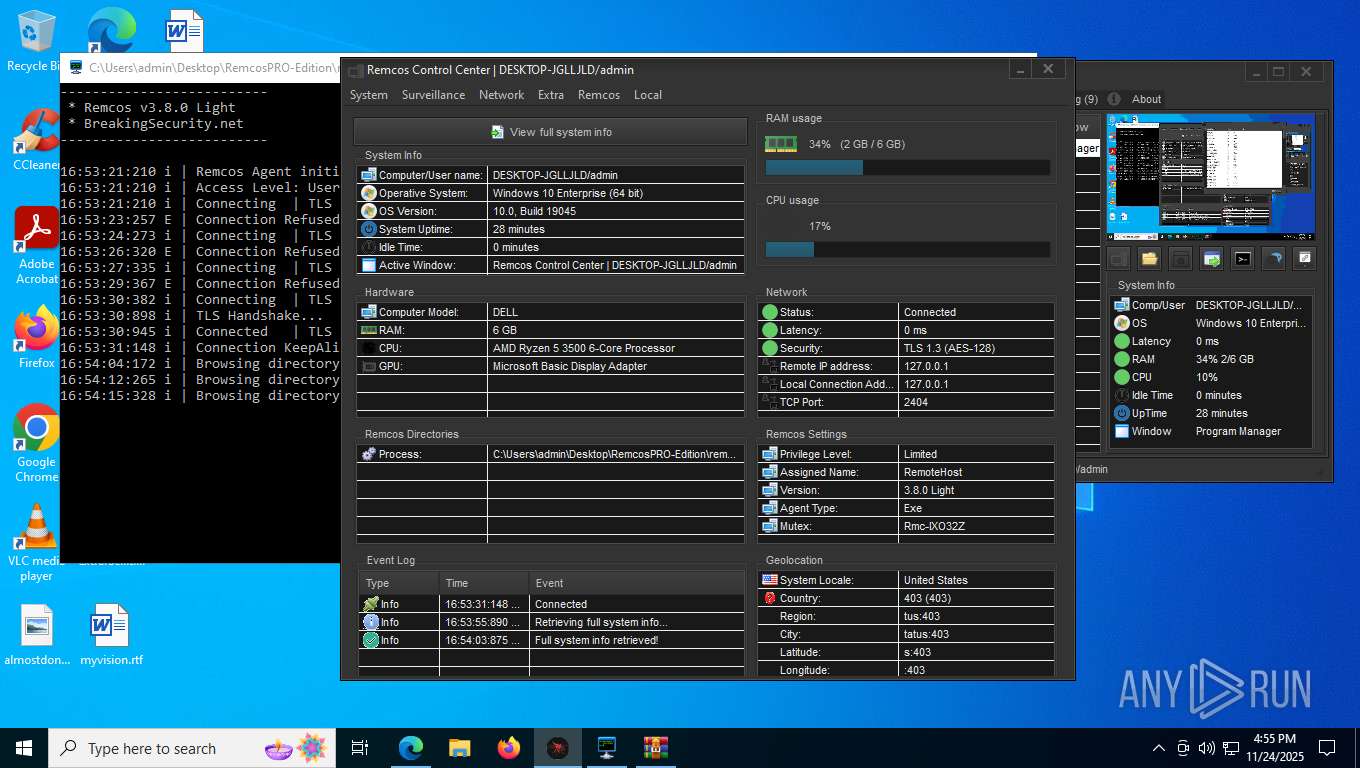This screenshot has height=768, width=1360.
Task: Click the Idle Time clock icon
Action: click(x=369, y=247)
